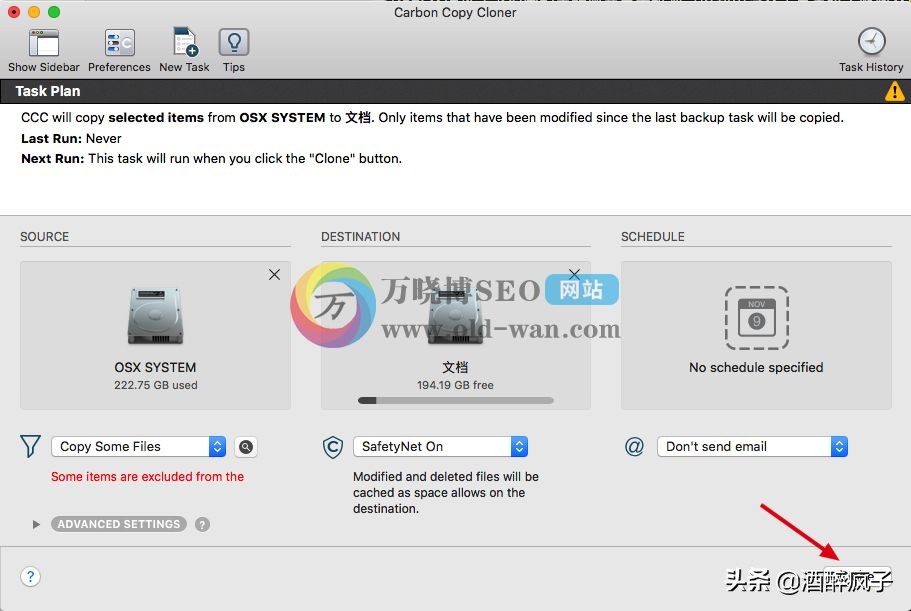
Task: Open the Don't send email dropdown
Action: [752, 447]
